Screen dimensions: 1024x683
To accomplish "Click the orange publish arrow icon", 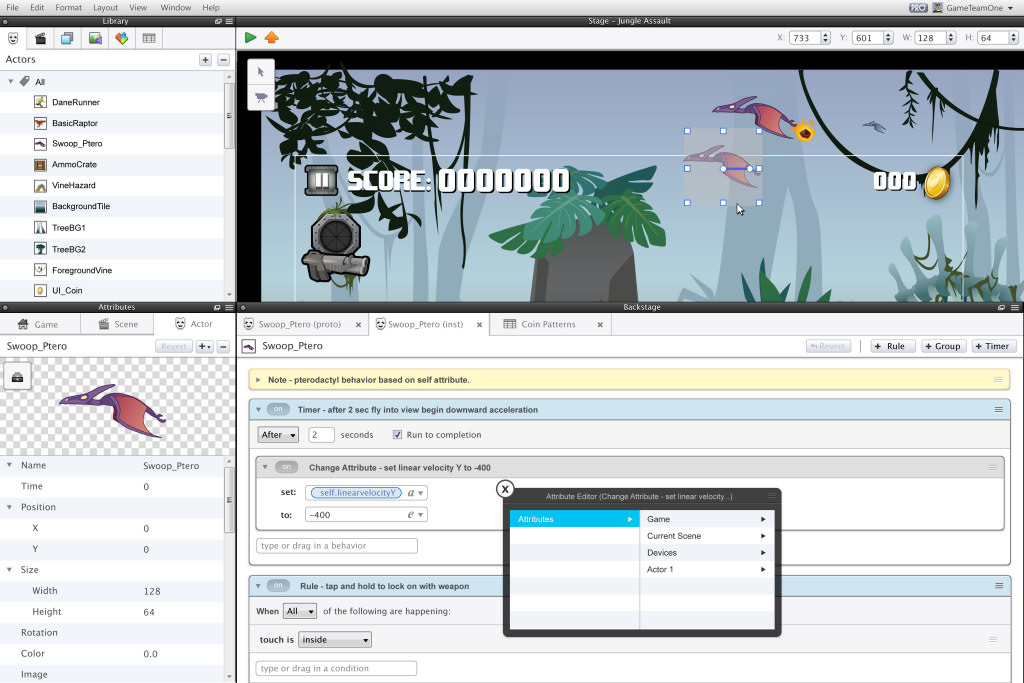I will [272, 38].
